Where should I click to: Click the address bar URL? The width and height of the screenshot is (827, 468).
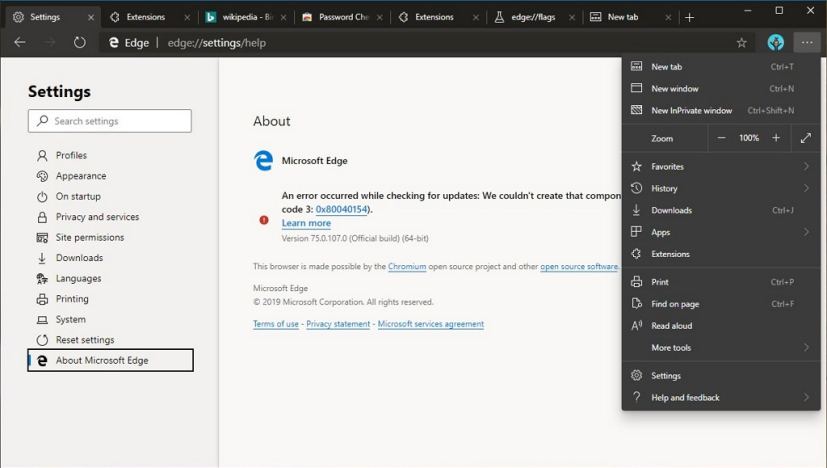[217, 43]
